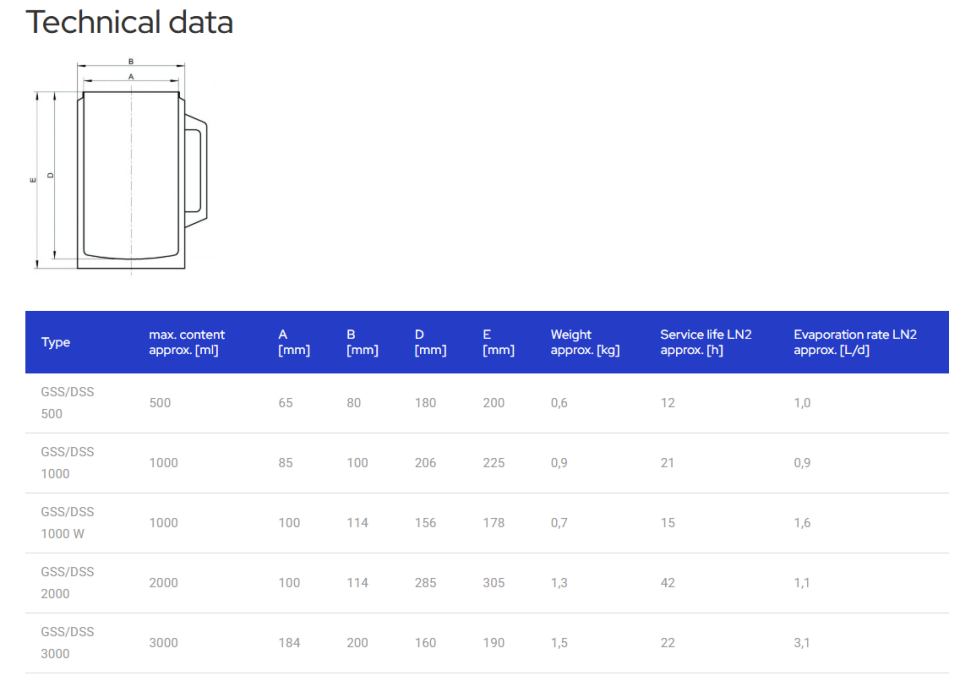Click the 0,6 weight value cell
Image resolution: width=960 pixels, height=681 pixels.
(x=559, y=403)
